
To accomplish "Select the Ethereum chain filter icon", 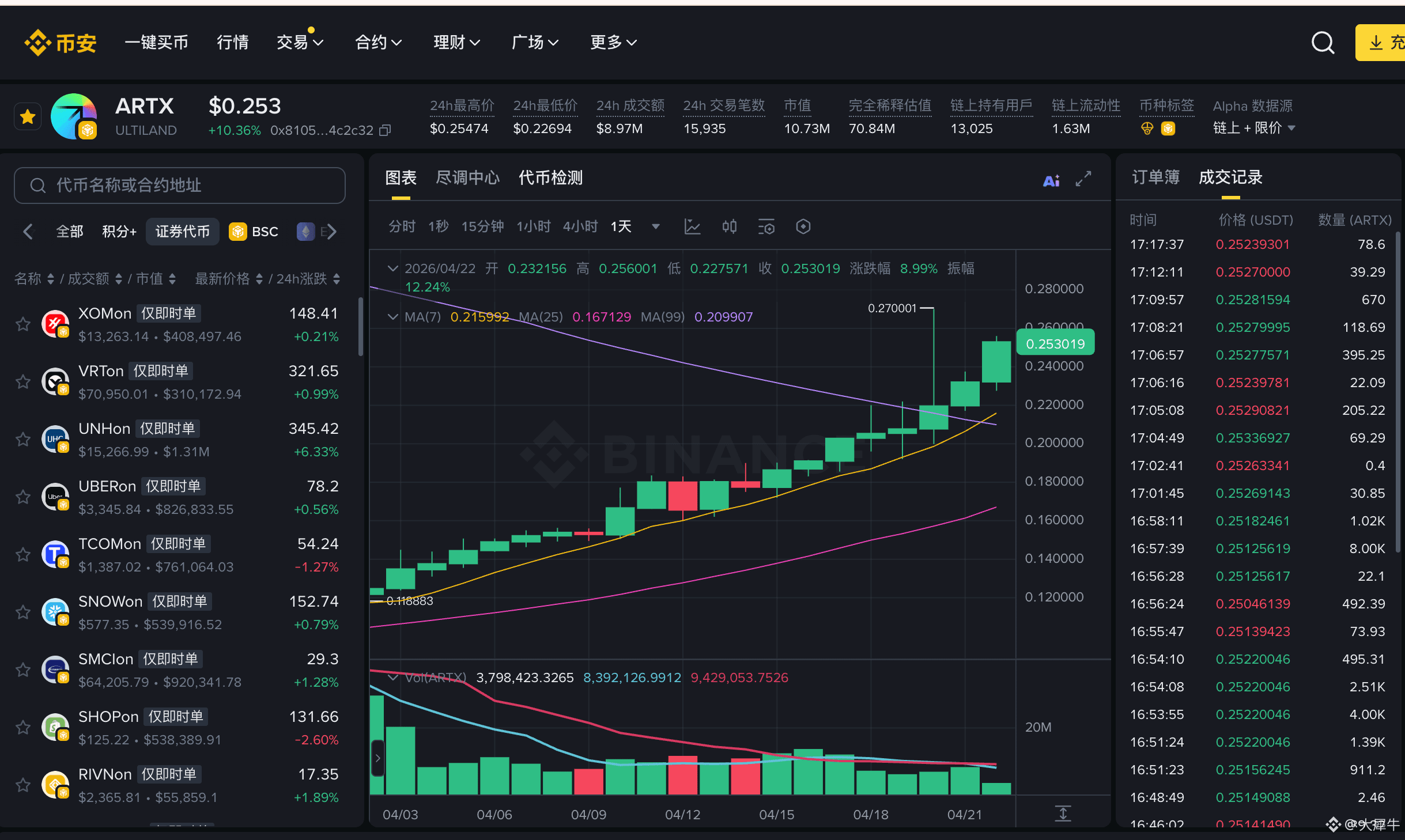I will point(305,232).
